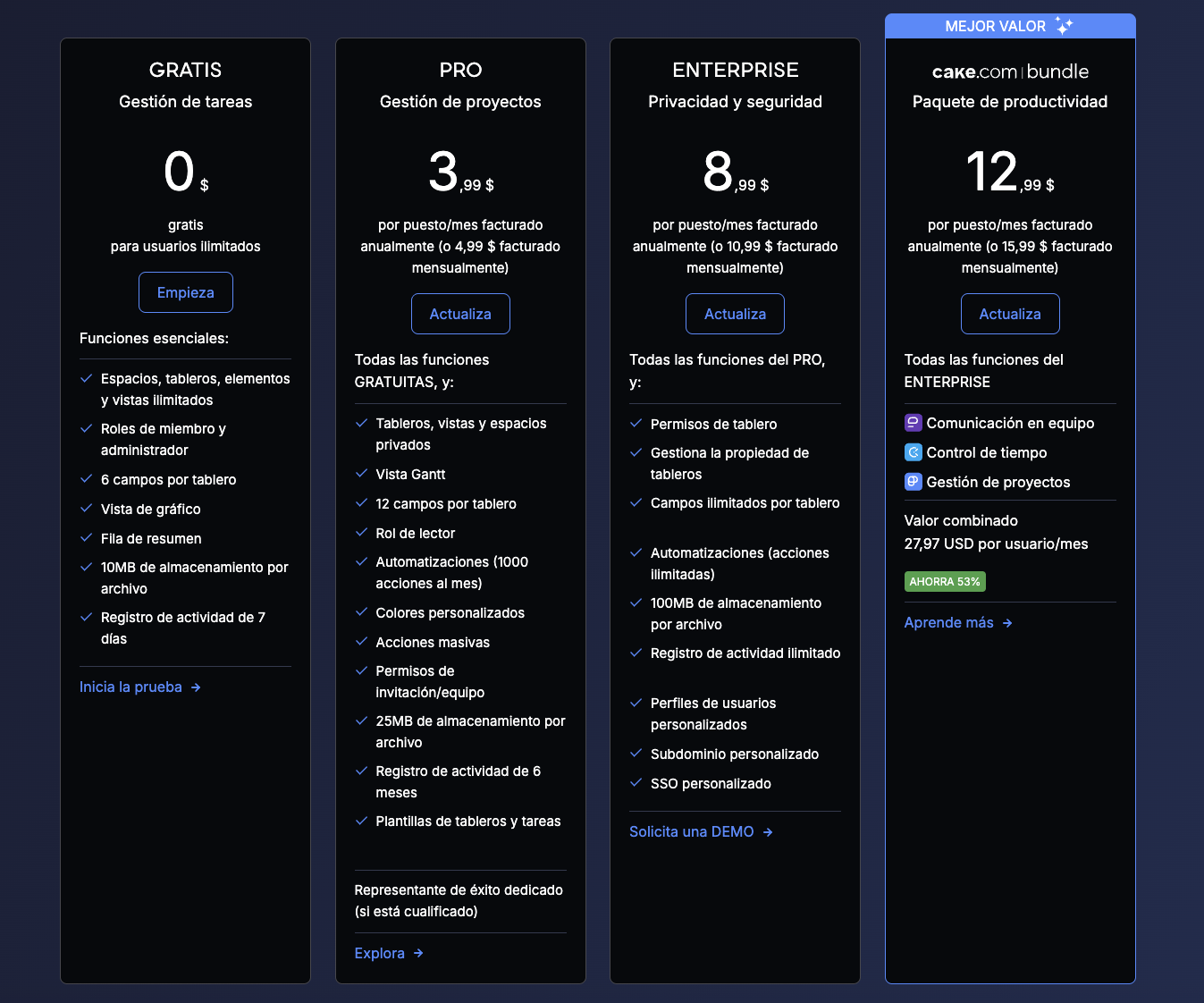Click the arrow next to Aprende más
The width and height of the screenshot is (1204, 1003).
[x=1007, y=623]
